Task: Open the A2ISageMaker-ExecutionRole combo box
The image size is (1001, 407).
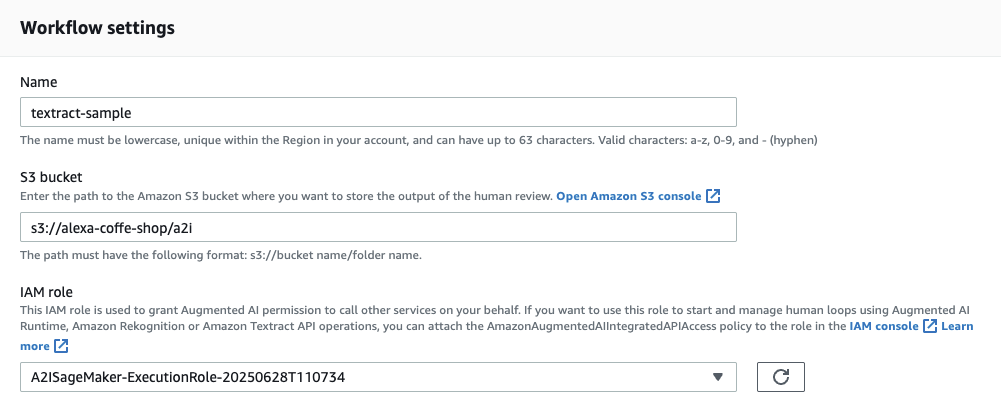Action: [x=379, y=377]
